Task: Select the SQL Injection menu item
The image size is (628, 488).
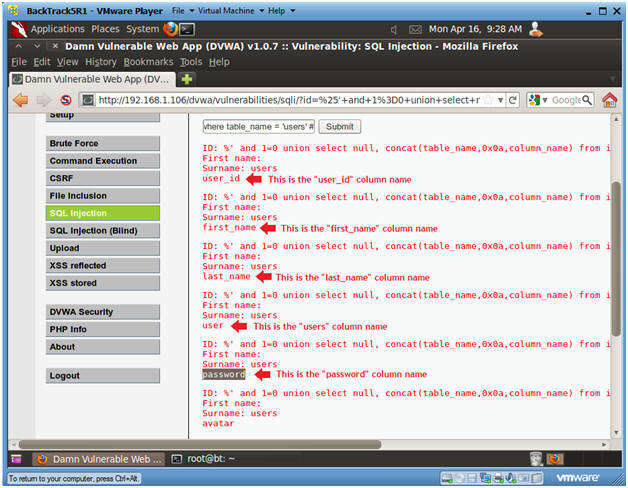Action: pyautogui.click(x=103, y=213)
